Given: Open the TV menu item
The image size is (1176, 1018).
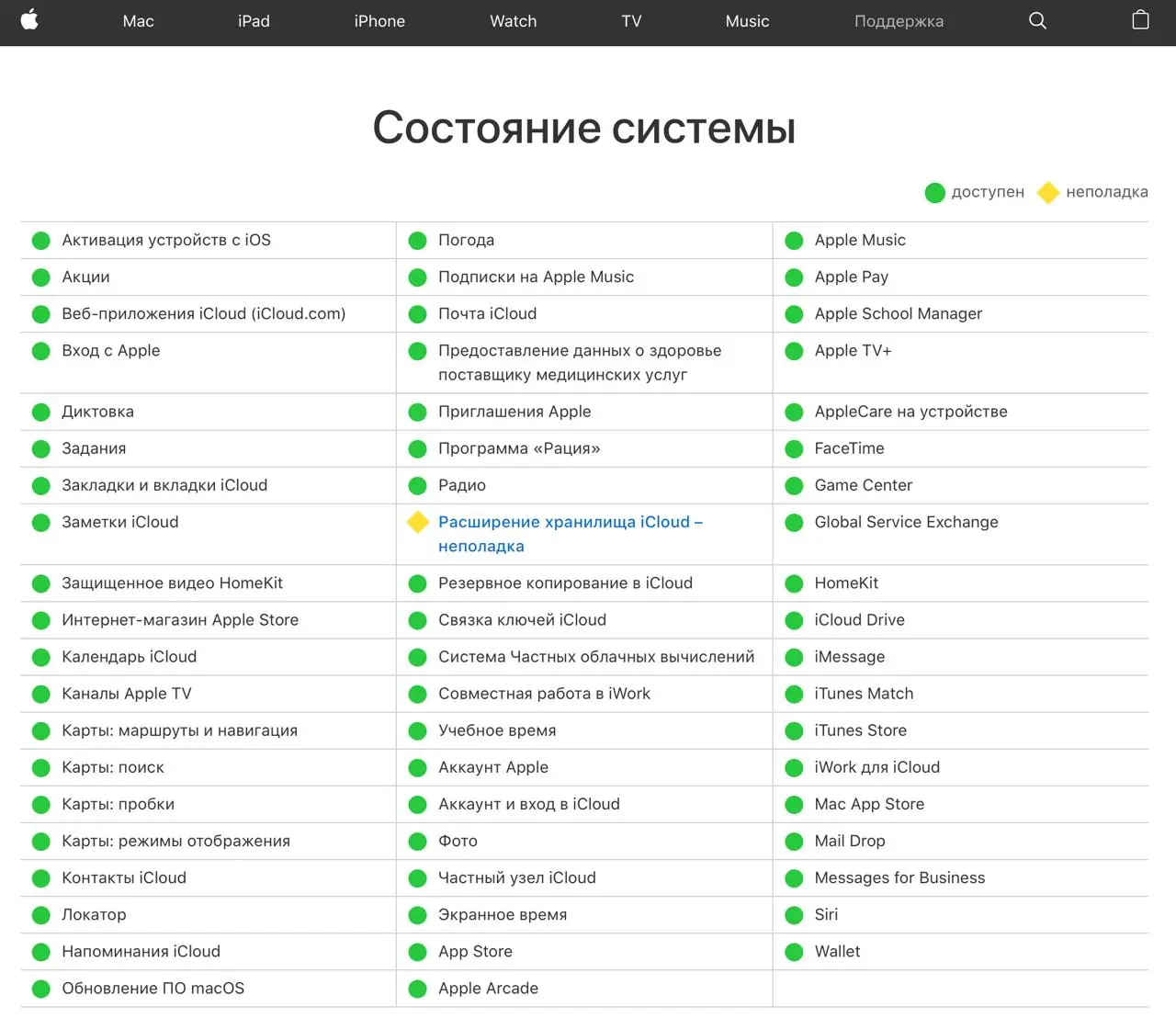Looking at the screenshot, I should point(631,21).
